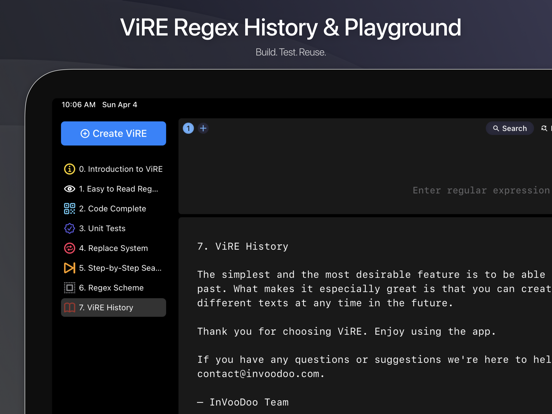The image size is (552, 414).
Task: Click the 10:06 AM status bar time
Action: (x=79, y=105)
